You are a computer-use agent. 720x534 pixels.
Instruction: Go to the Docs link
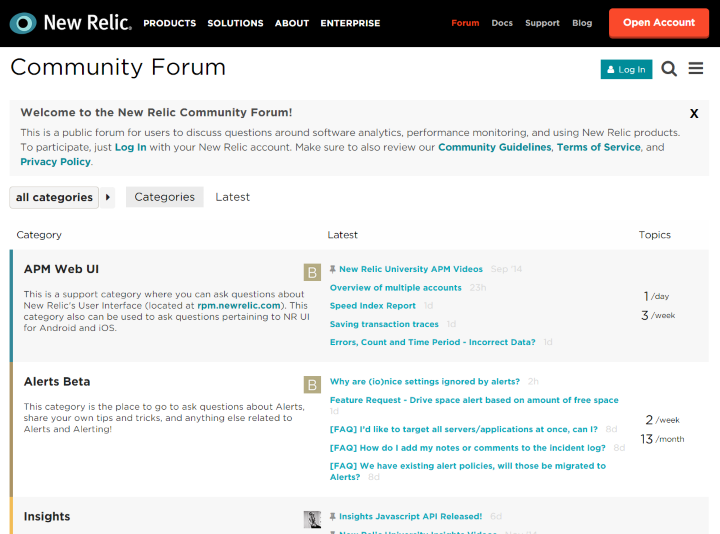click(x=502, y=23)
